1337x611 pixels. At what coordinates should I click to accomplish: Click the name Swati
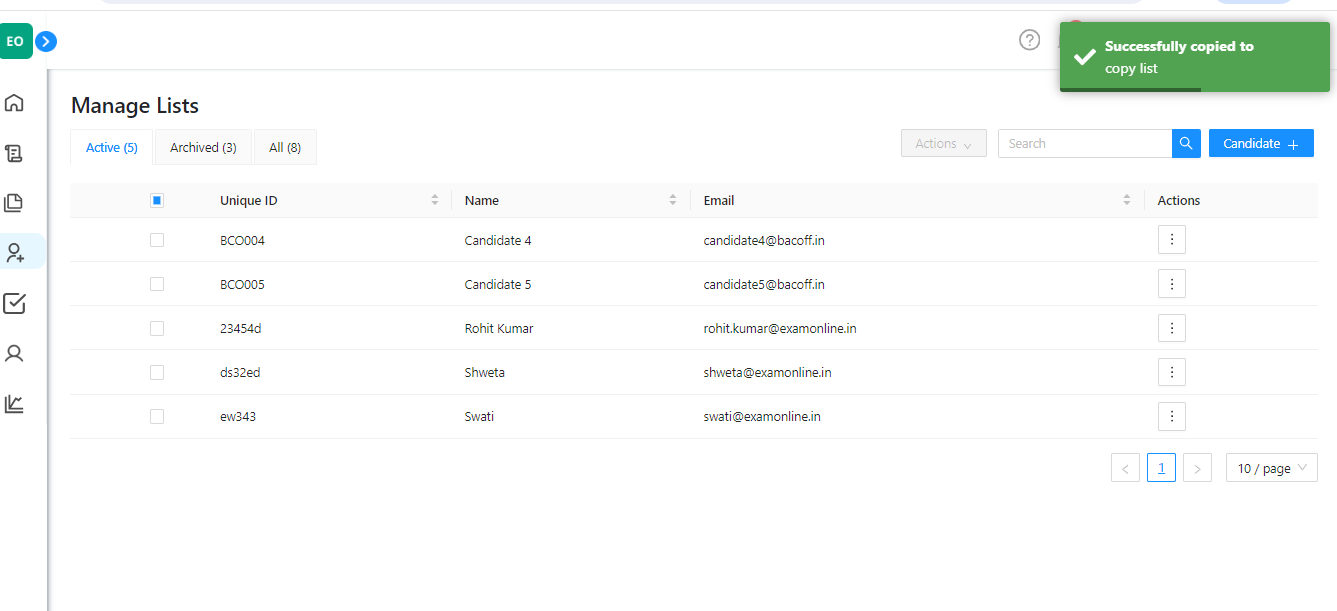tap(479, 416)
